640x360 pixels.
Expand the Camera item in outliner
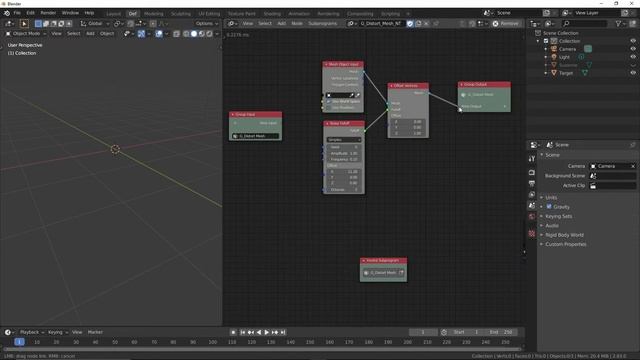pos(546,49)
